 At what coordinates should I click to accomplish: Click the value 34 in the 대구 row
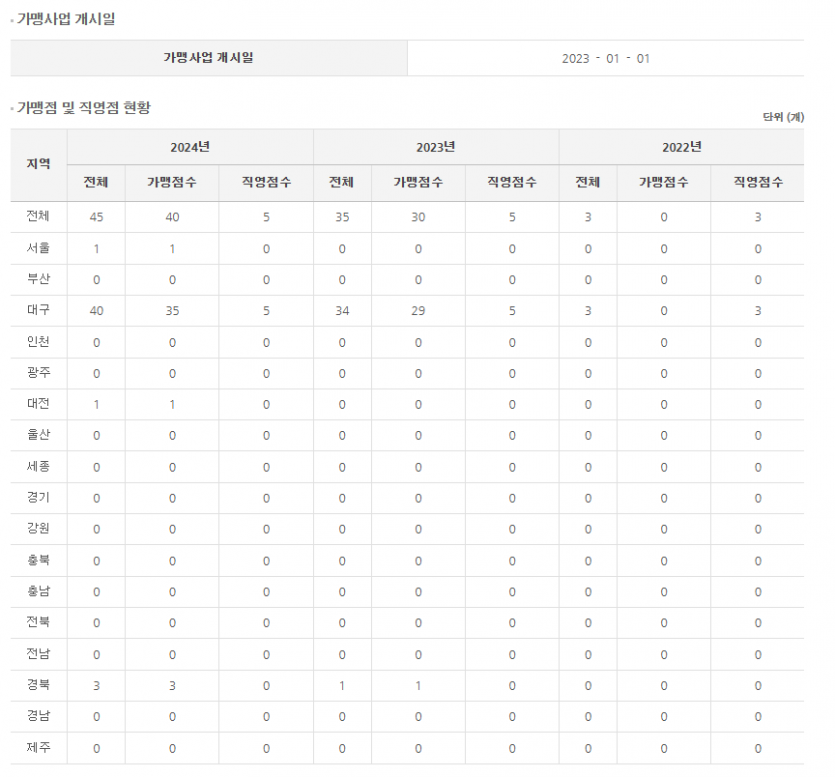342,311
